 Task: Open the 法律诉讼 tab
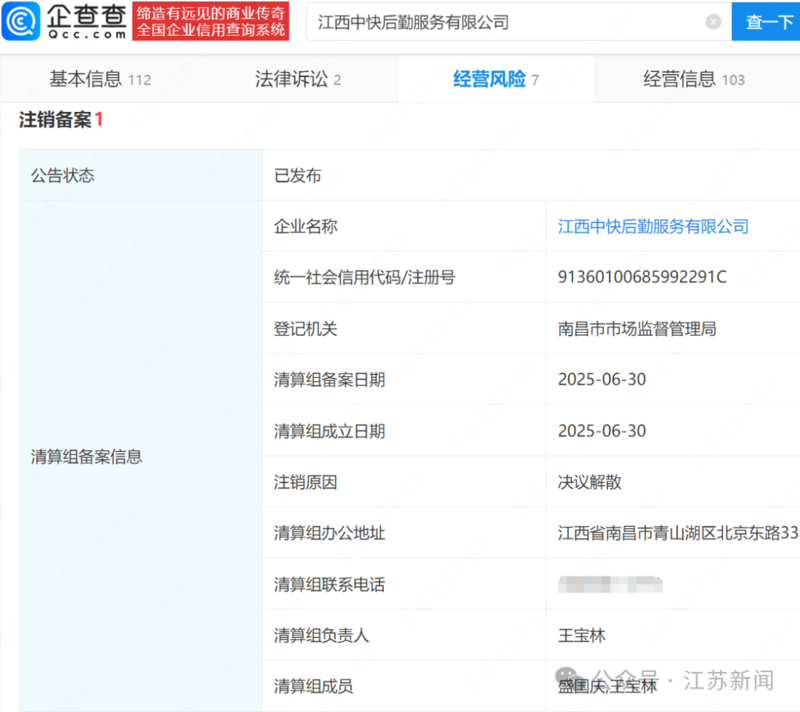pos(297,80)
